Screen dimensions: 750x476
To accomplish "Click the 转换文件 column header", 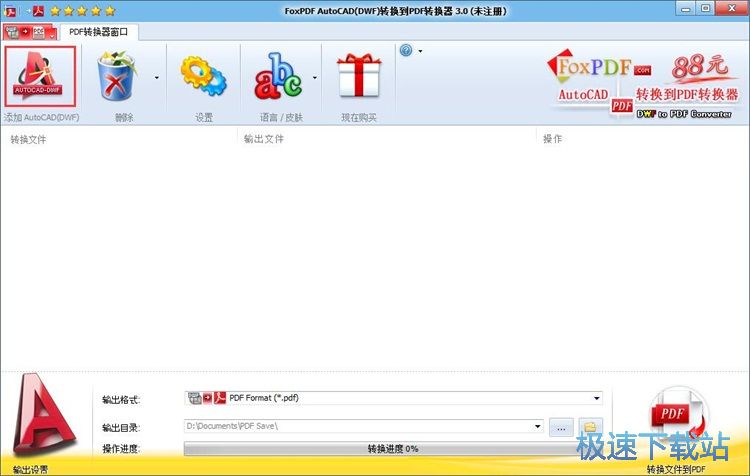I will pos(28,139).
